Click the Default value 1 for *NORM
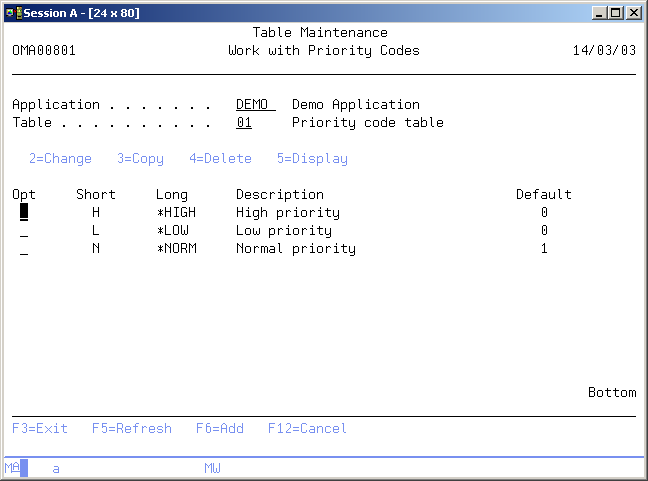Screen dimensions: 648x481 [543, 248]
